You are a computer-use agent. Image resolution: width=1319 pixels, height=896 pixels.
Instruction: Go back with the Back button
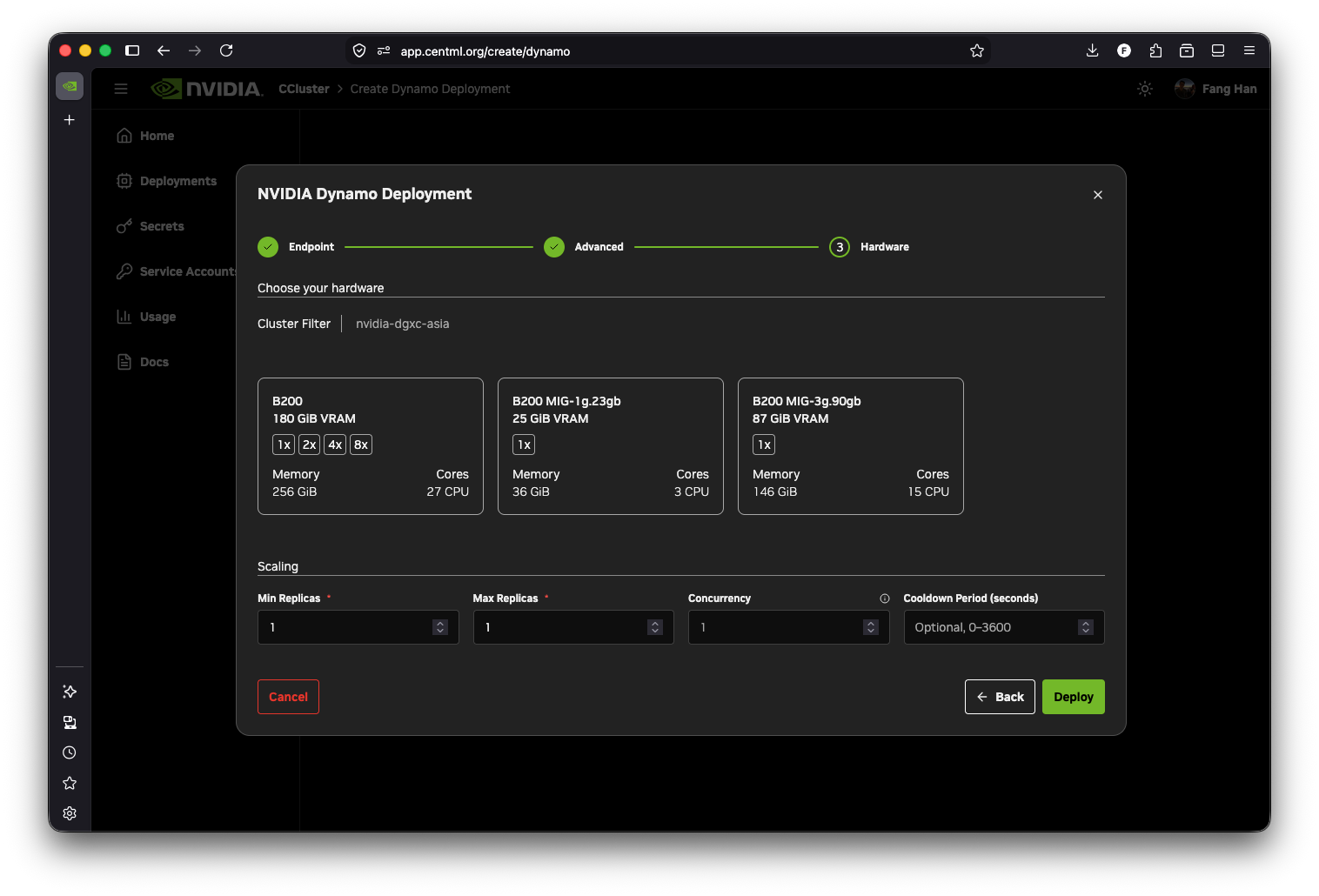pyautogui.click(x=1000, y=697)
